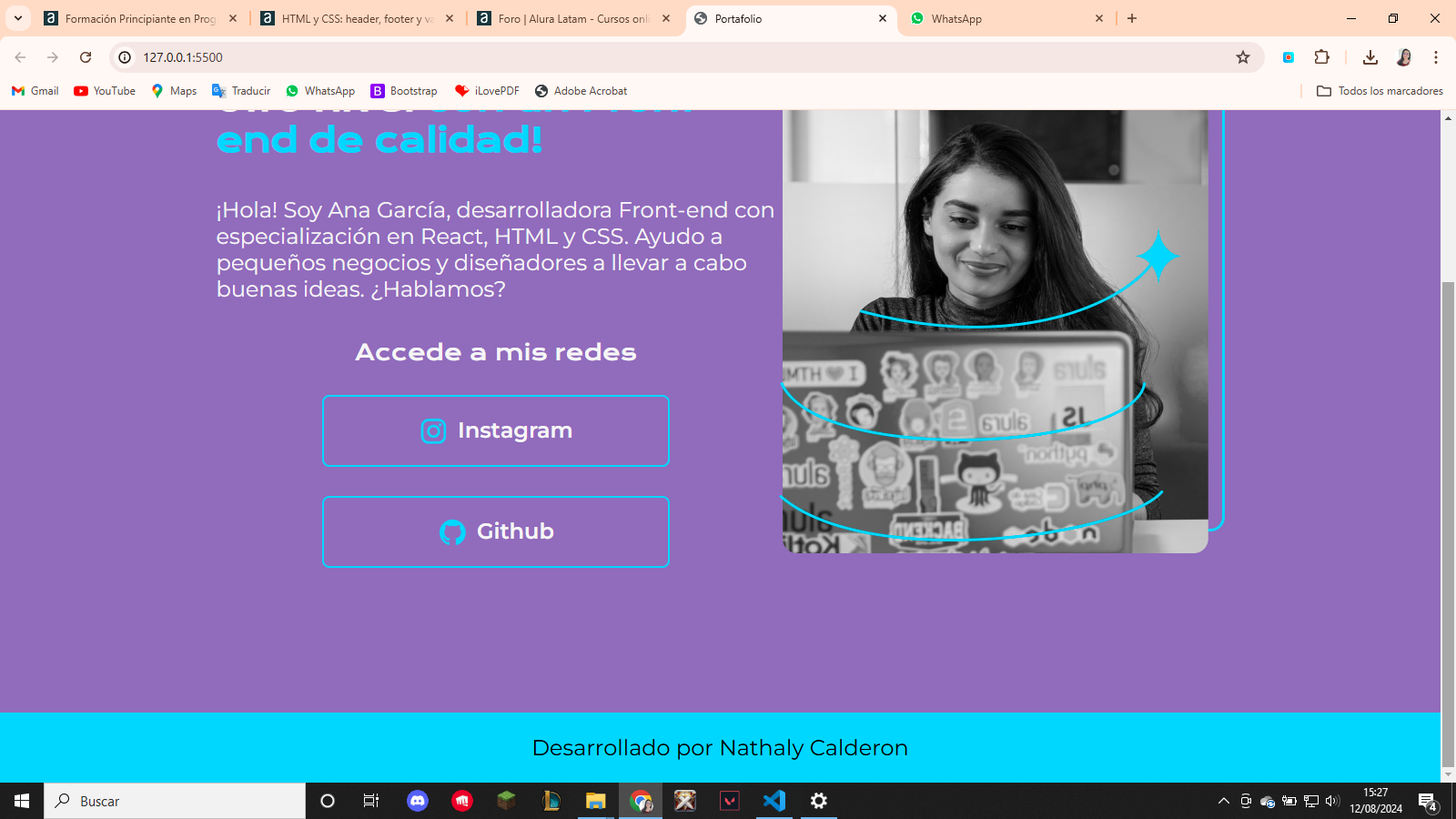Click the portrait photo of Ana
The image size is (1456, 819).
pos(996,331)
